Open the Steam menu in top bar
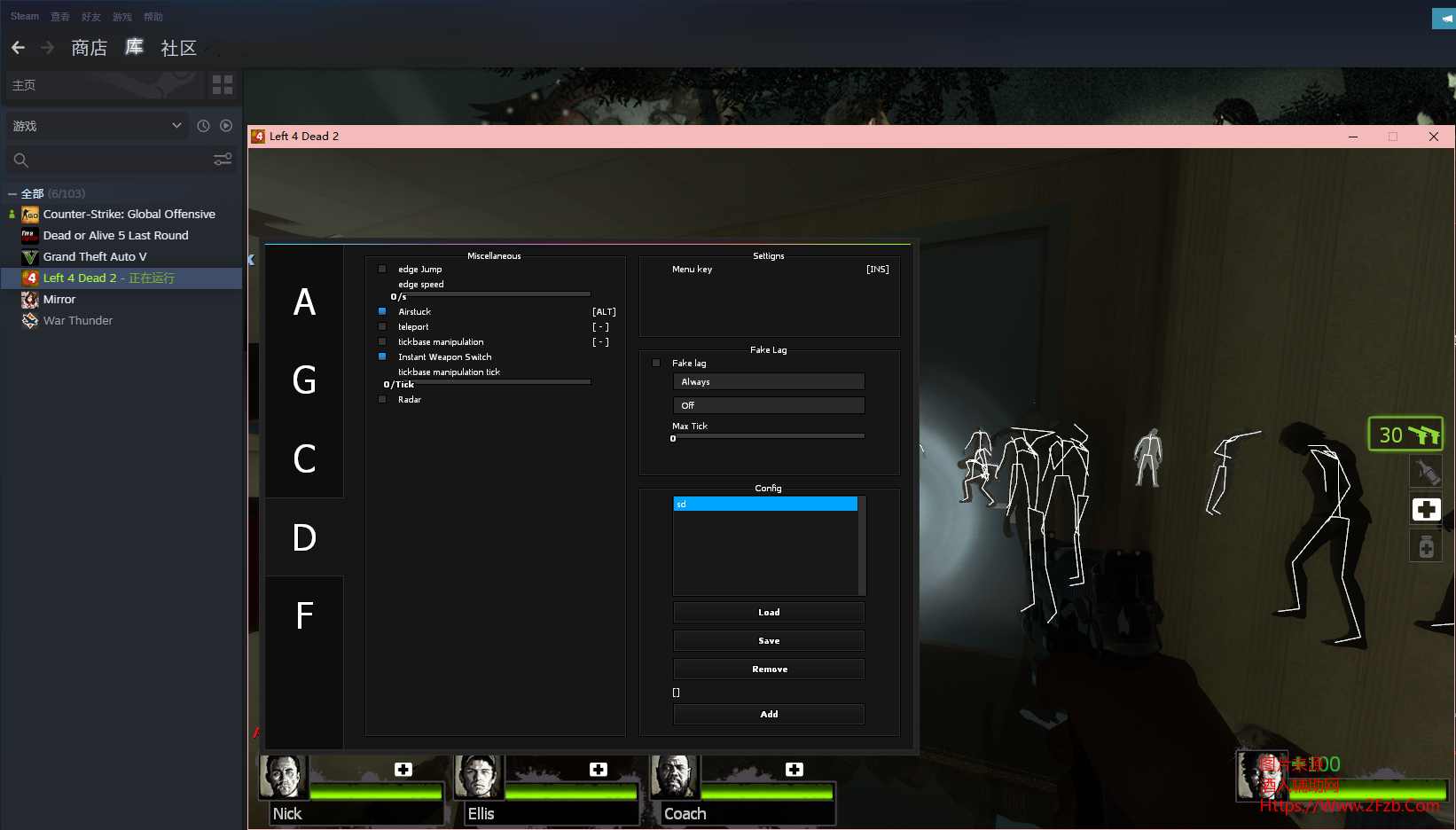 click(25, 16)
